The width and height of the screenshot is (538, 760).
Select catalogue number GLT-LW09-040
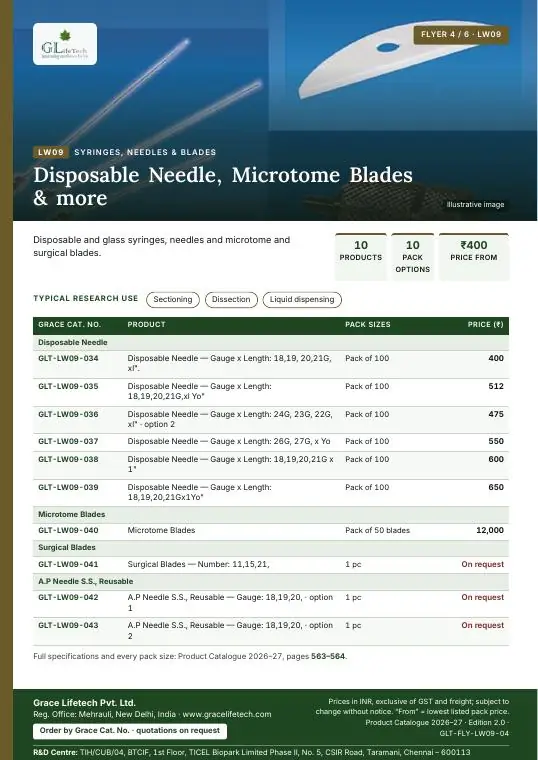(68, 531)
